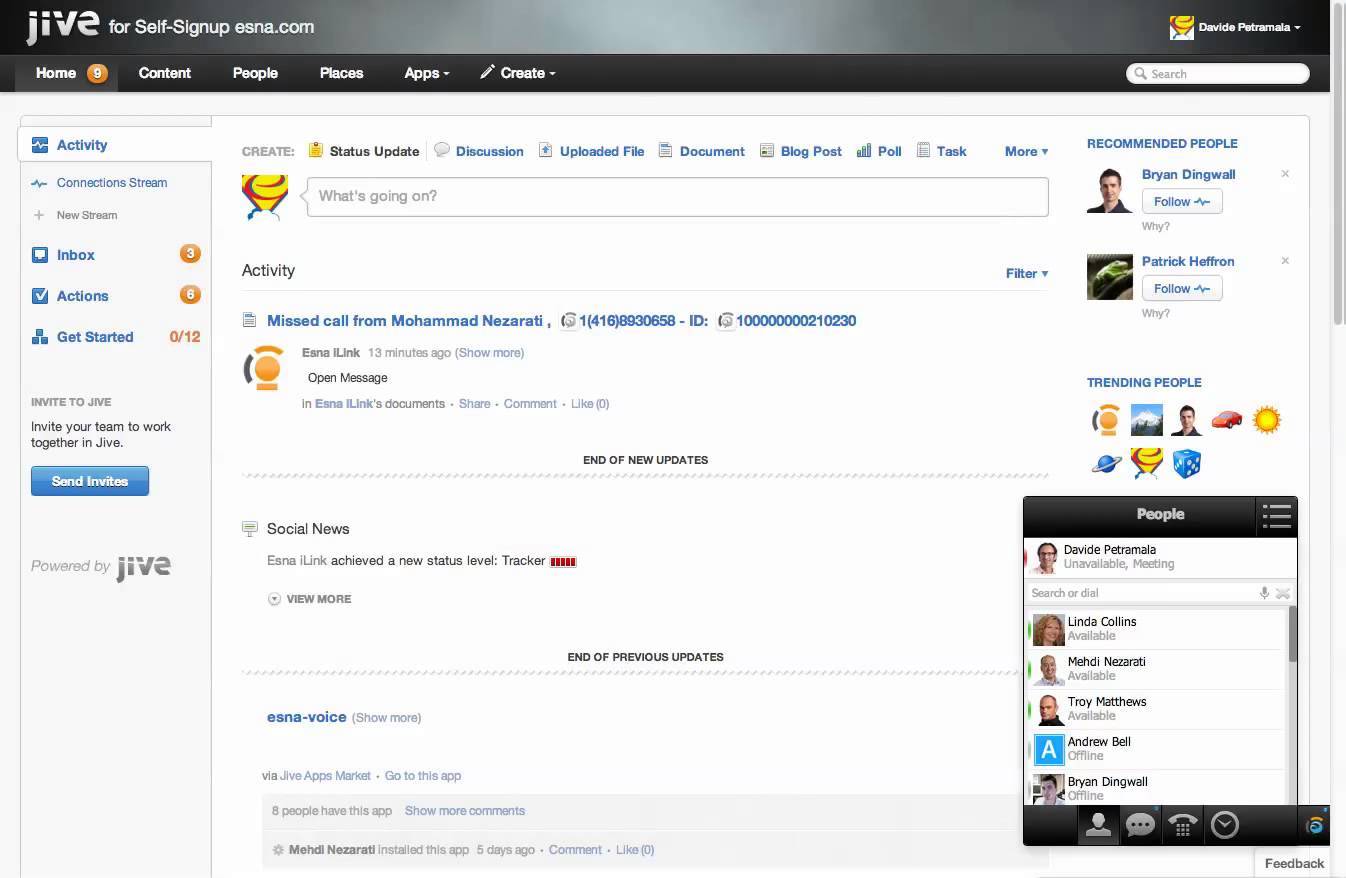Viewport: 1346px width, 878px height.
Task: Open the More create options dropdown
Action: pyautogui.click(x=1026, y=151)
